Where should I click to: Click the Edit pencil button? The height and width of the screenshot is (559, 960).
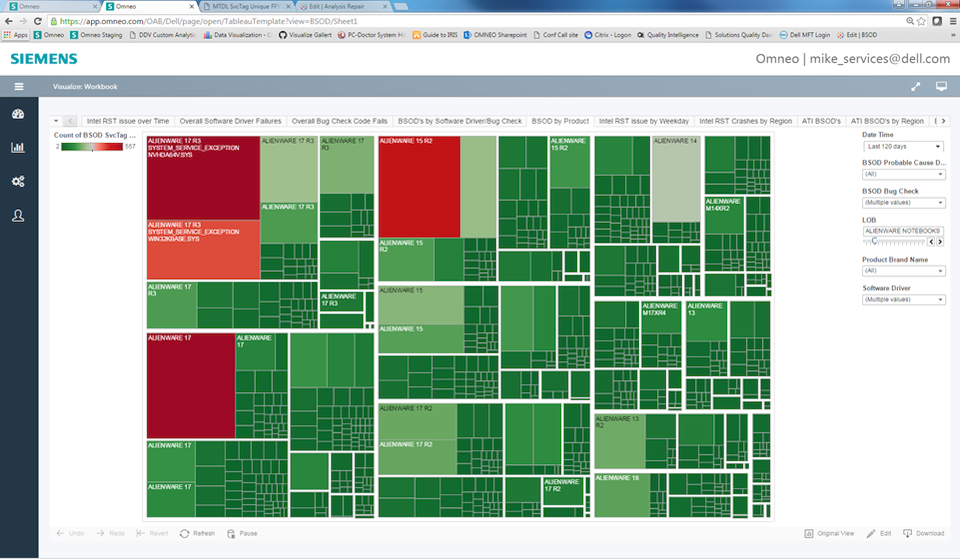(879, 533)
